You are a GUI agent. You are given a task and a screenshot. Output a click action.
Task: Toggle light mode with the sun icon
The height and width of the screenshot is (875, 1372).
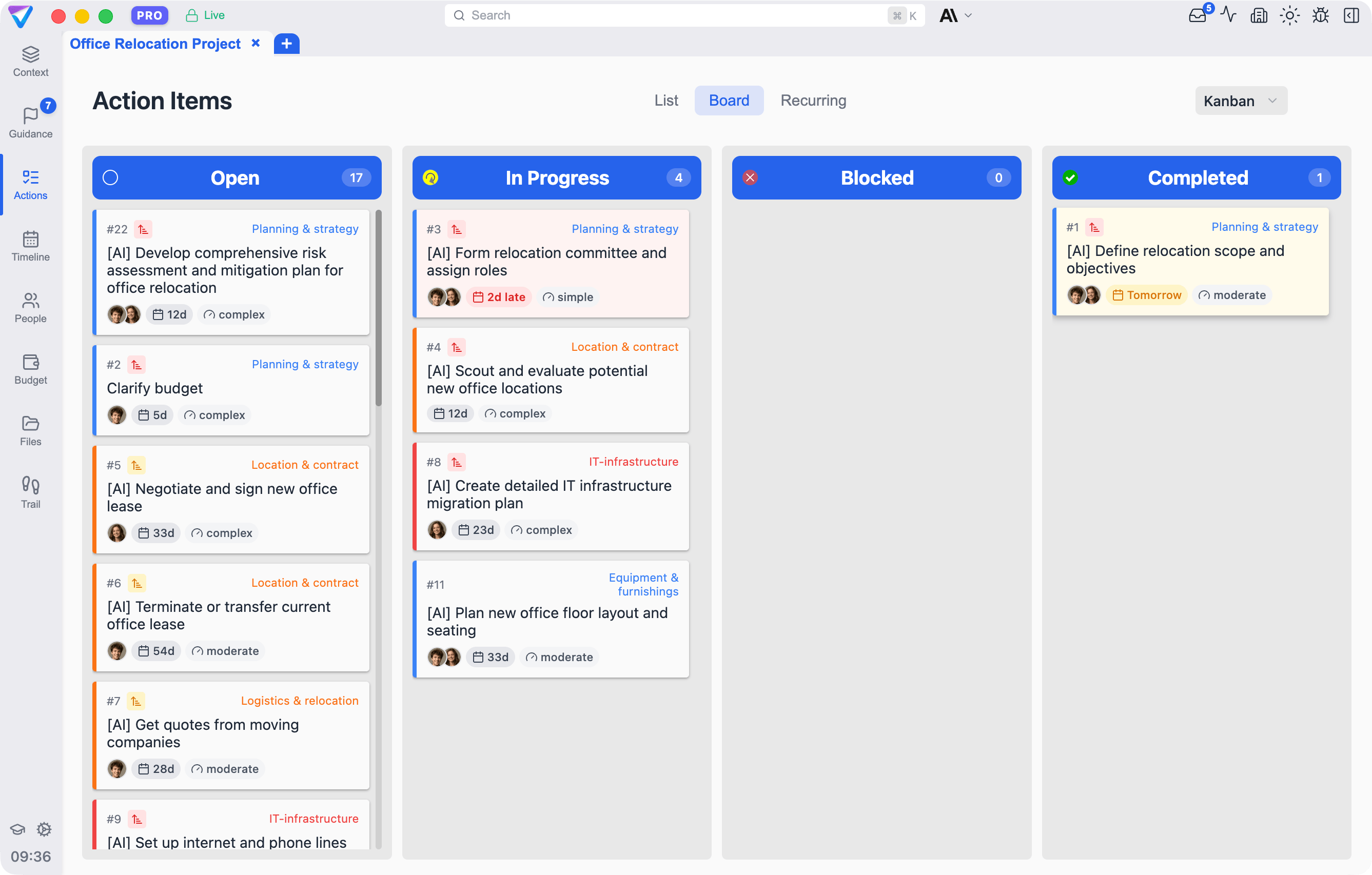pyautogui.click(x=1289, y=15)
